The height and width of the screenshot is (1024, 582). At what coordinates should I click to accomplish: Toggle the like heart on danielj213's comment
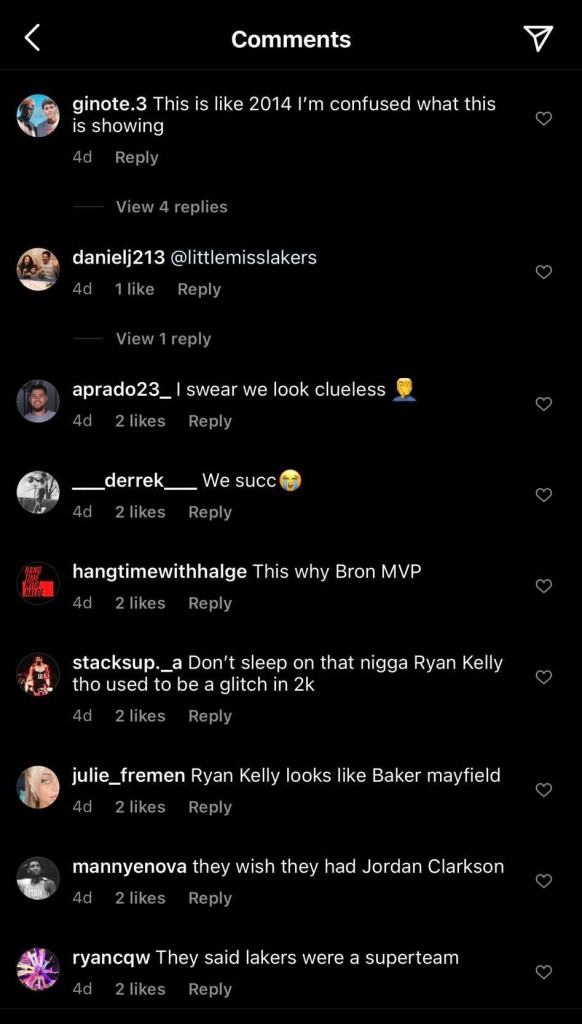click(x=544, y=271)
